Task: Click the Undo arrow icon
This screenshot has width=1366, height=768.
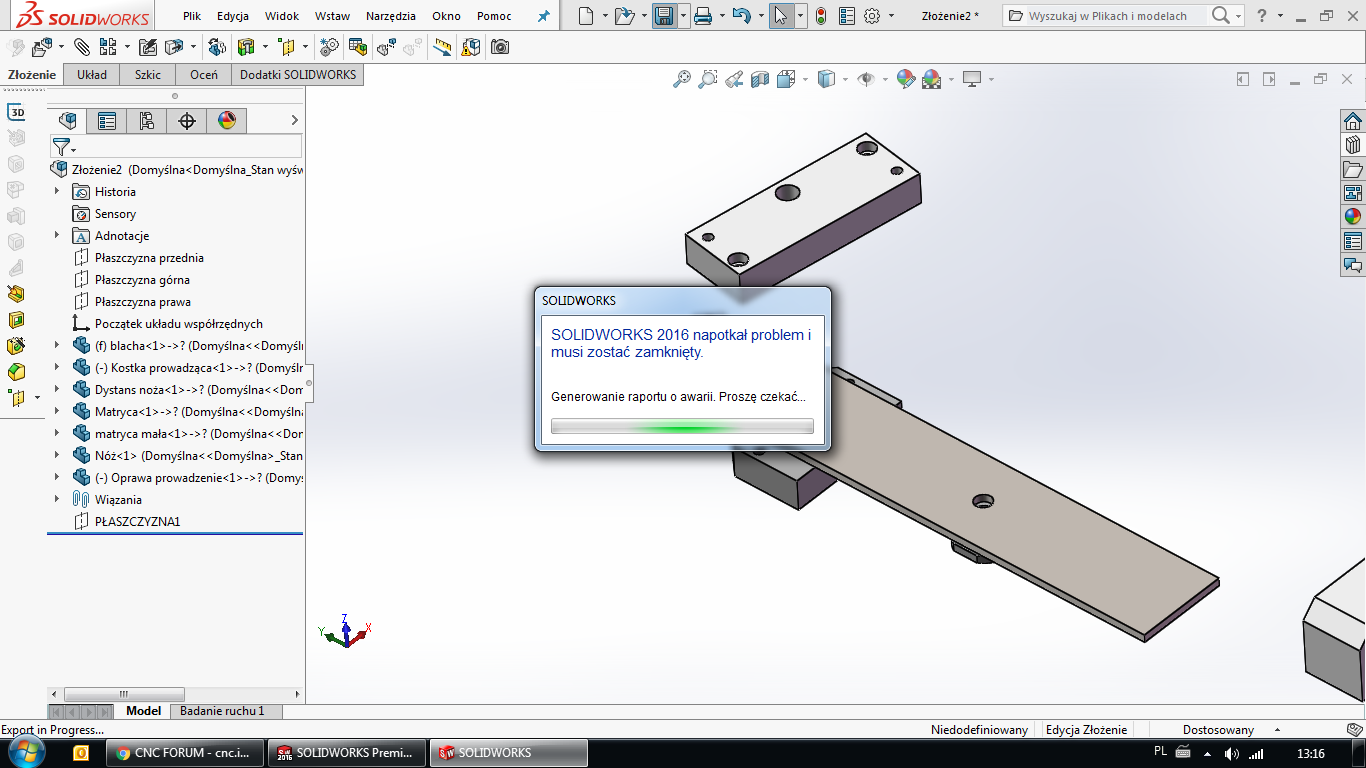Action: point(741,16)
